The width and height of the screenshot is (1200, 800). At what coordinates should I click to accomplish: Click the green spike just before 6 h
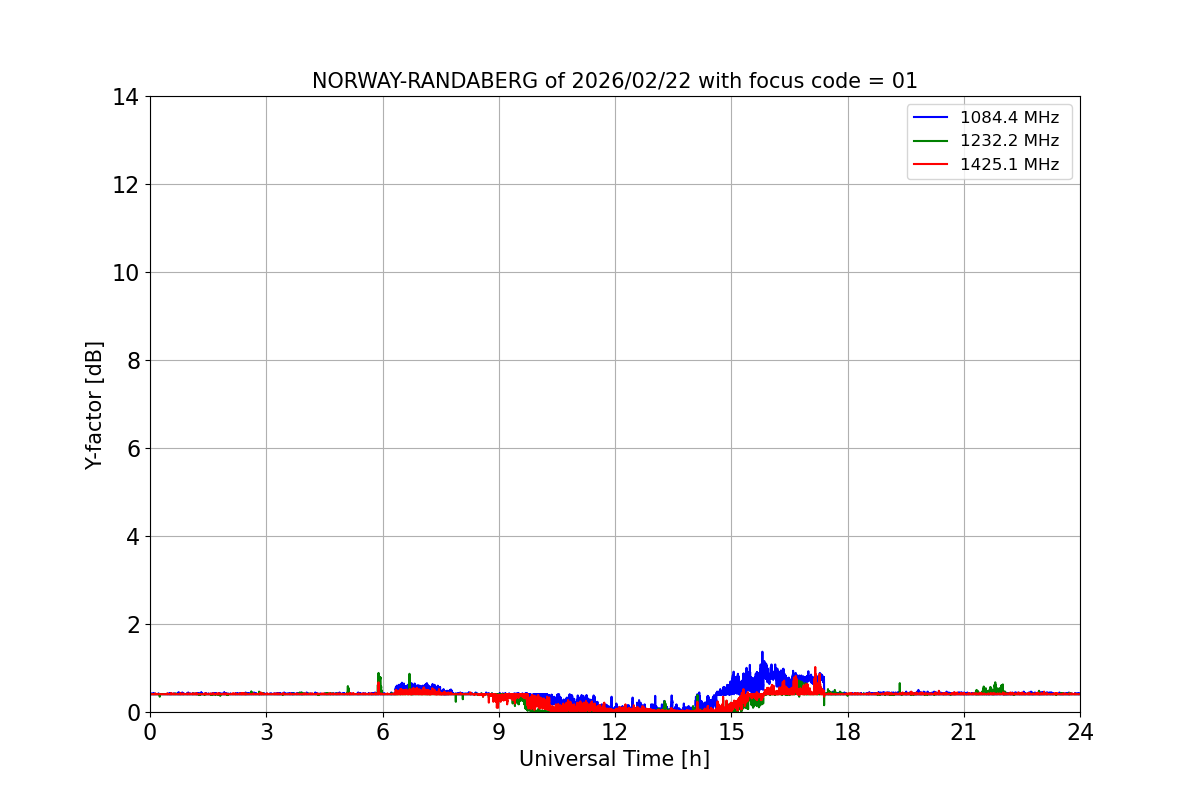[x=378, y=680]
